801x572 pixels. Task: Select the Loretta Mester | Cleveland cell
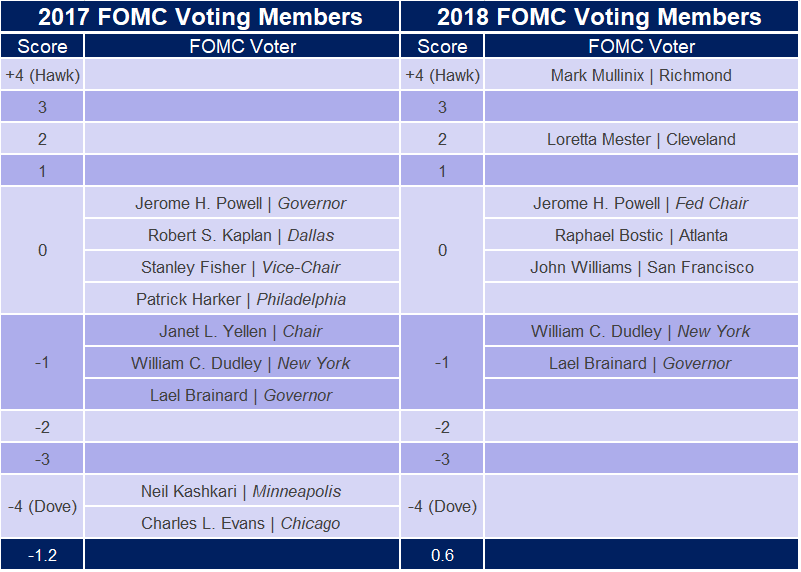(641, 139)
